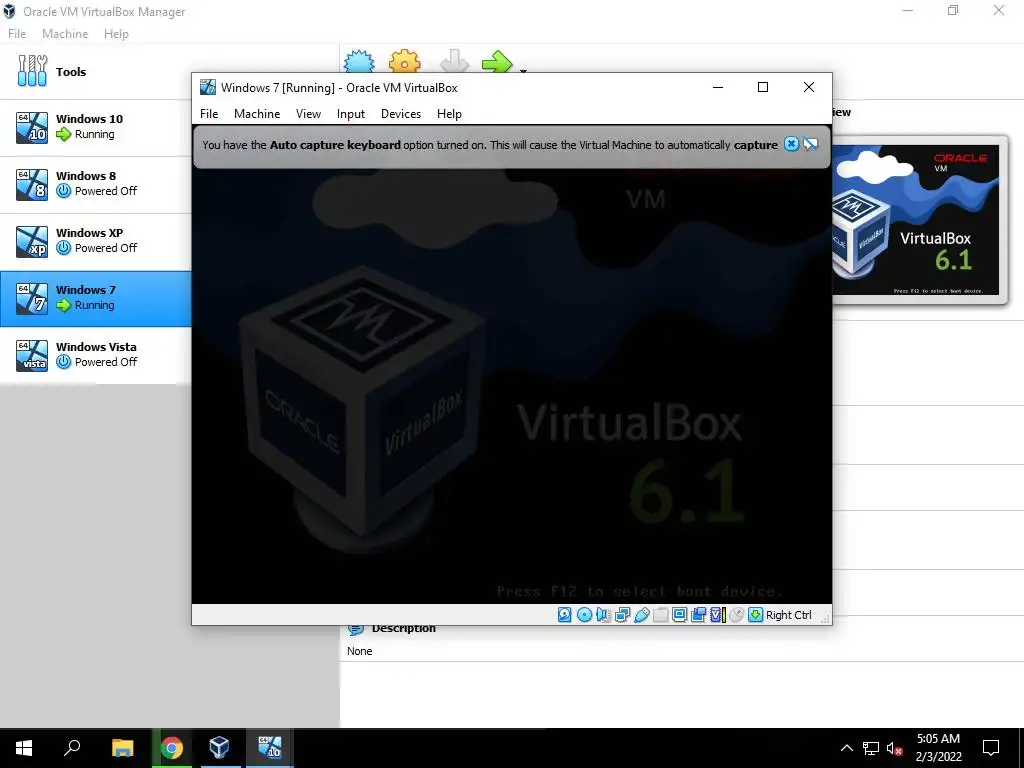
Task: Open File menu in VirtualBox Manager
Action: point(17,34)
